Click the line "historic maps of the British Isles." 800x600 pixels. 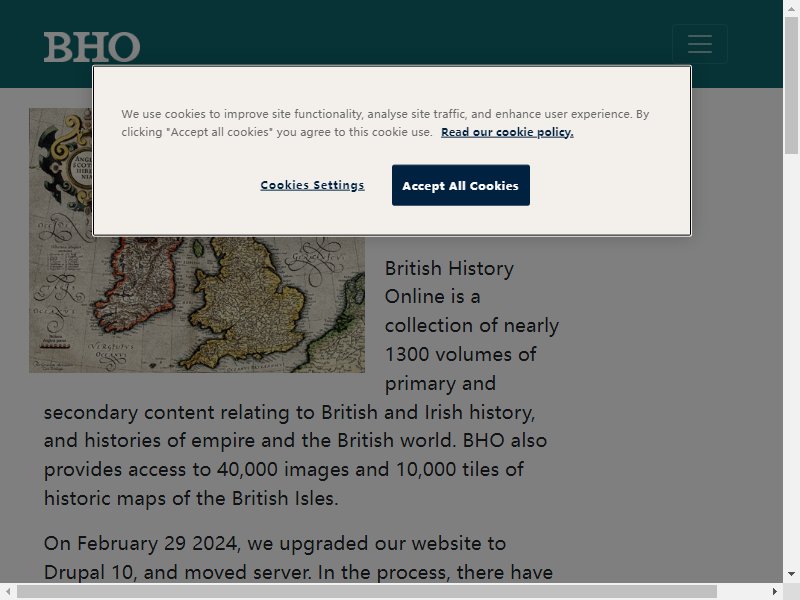click(x=191, y=498)
